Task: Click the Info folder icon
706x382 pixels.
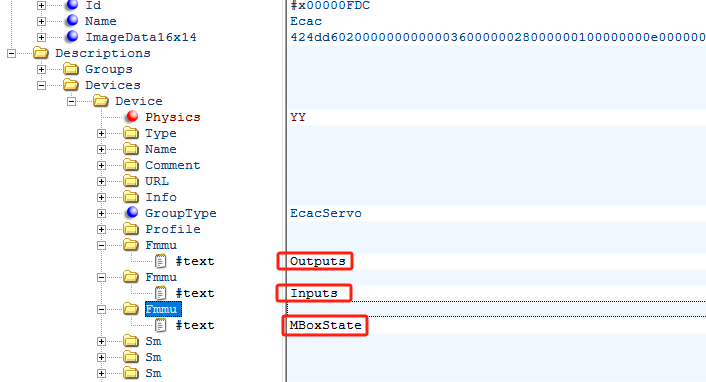Action: pos(131,197)
